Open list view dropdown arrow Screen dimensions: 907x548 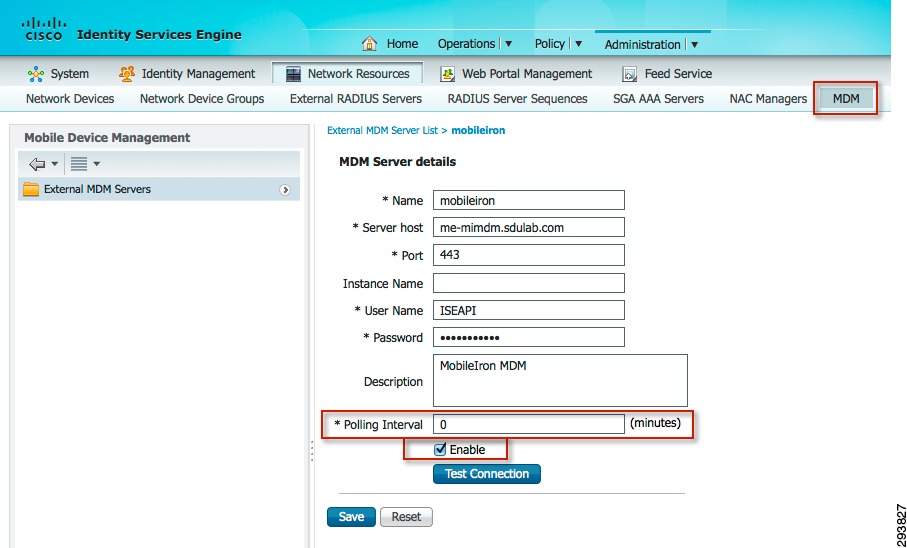tap(97, 164)
